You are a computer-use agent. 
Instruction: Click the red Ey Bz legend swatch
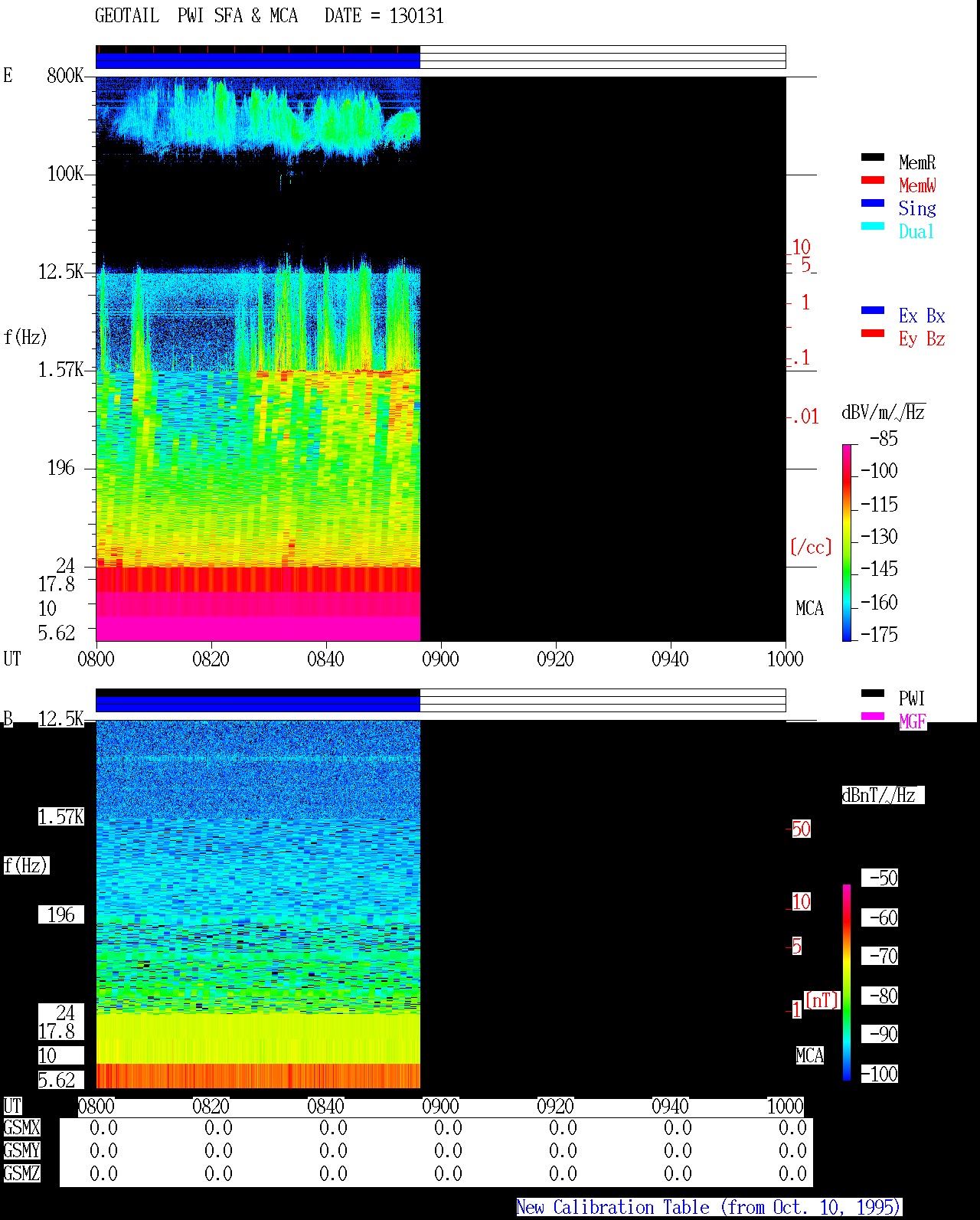(873, 333)
